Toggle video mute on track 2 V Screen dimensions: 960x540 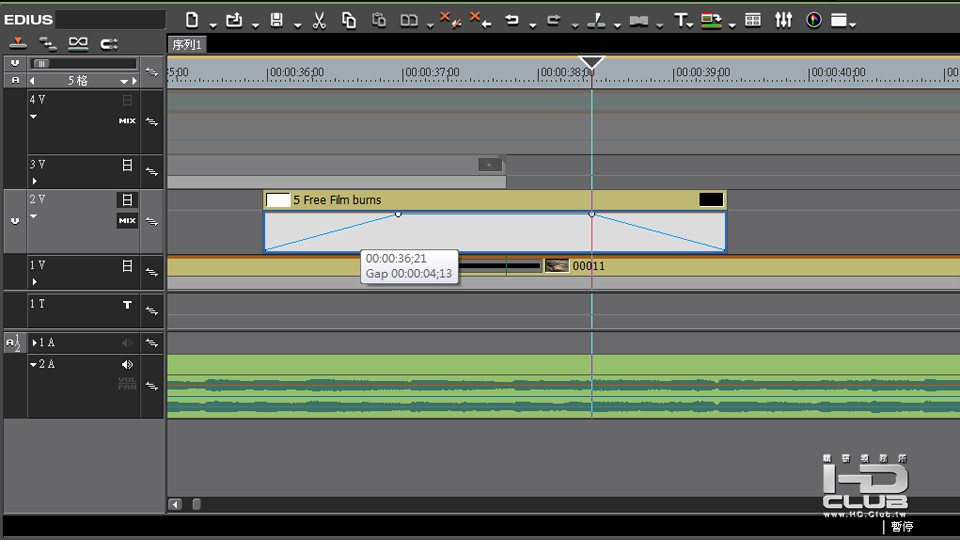tap(127, 200)
